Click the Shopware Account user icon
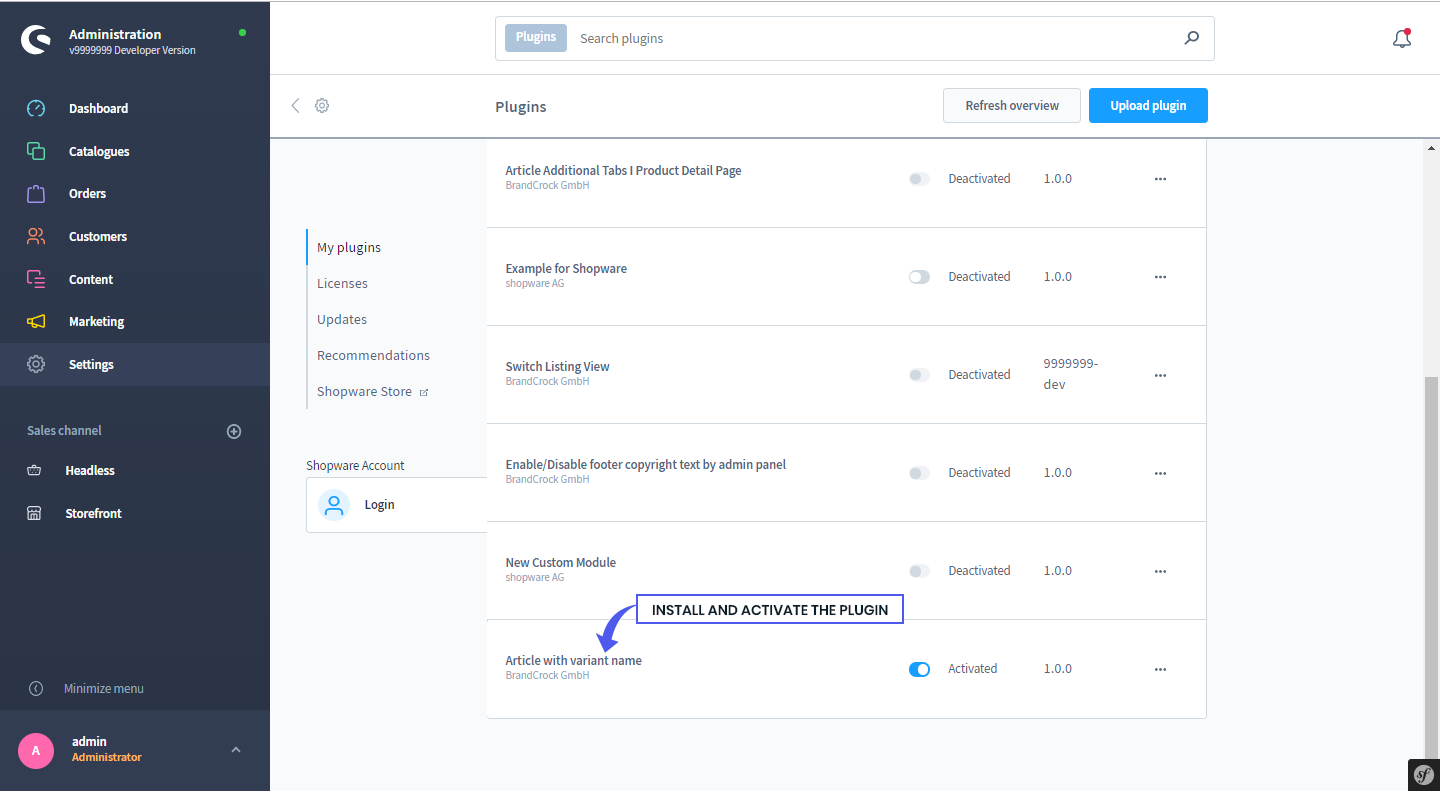This screenshot has height=791, width=1440. tap(334, 504)
